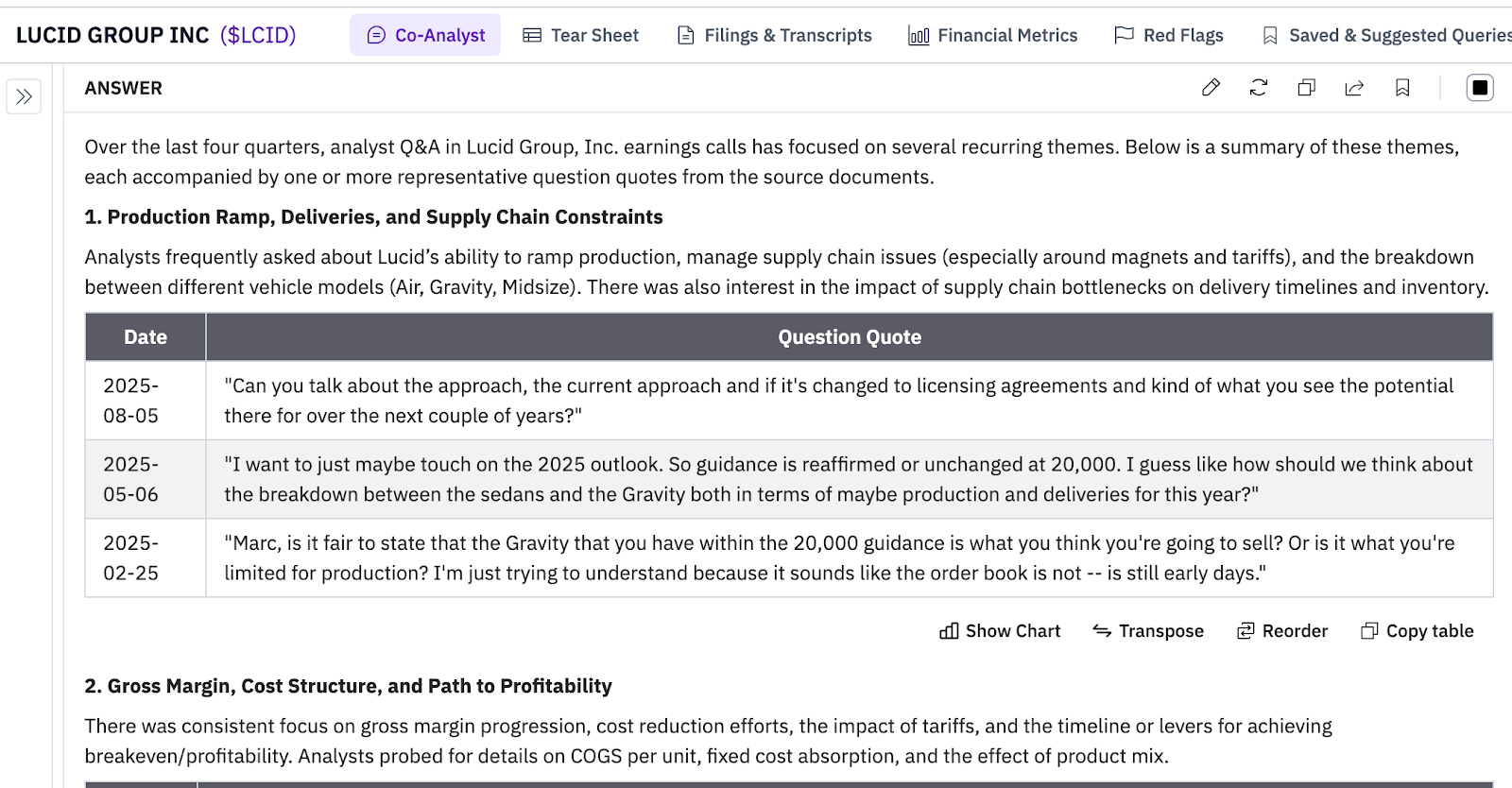Image resolution: width=1512 pixels, height=788 pixels.
Task: Click Show Chart below the table
Action: pyautogui.click(x=1000, y=631)
